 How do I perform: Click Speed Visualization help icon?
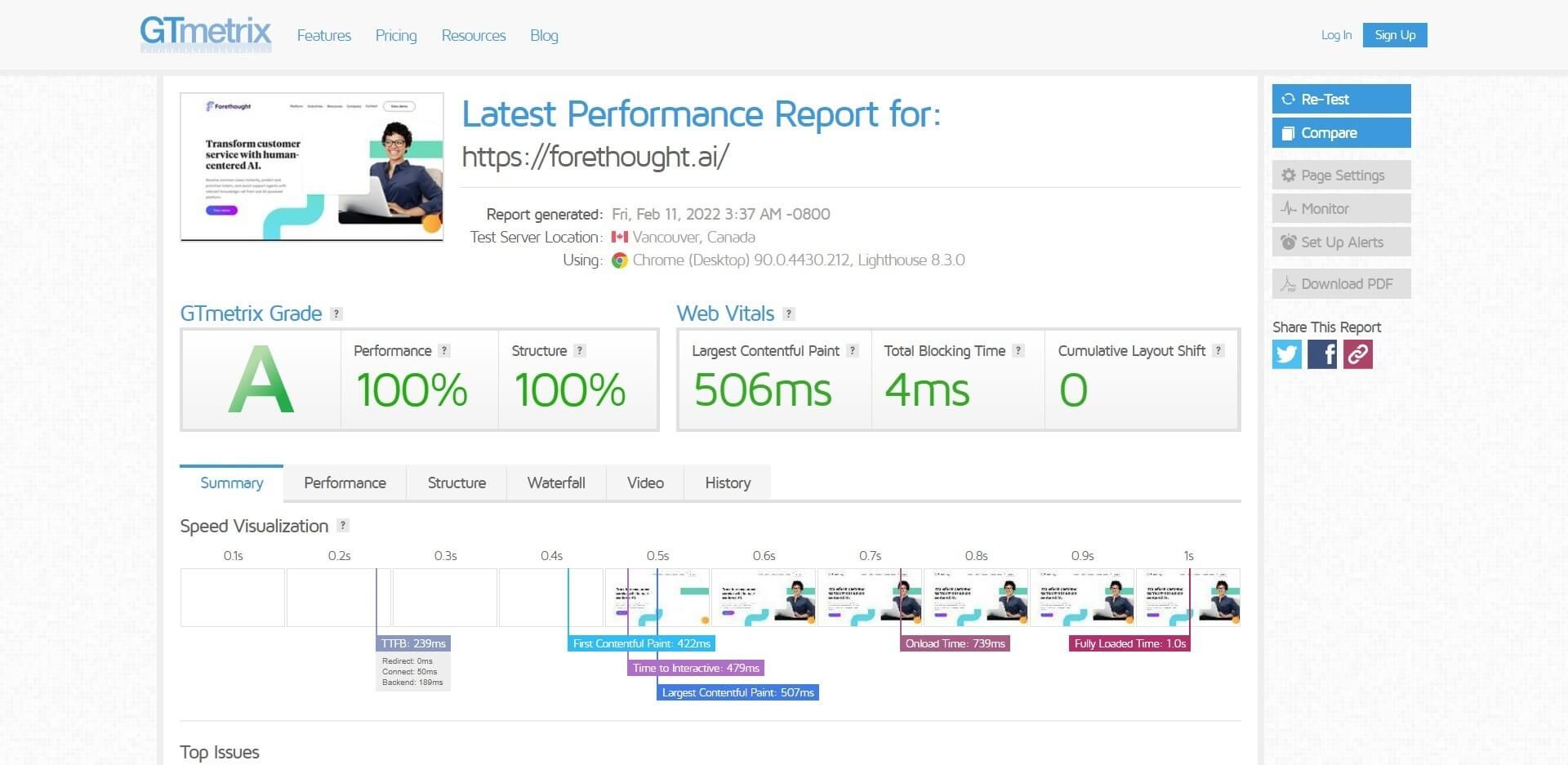343,526
